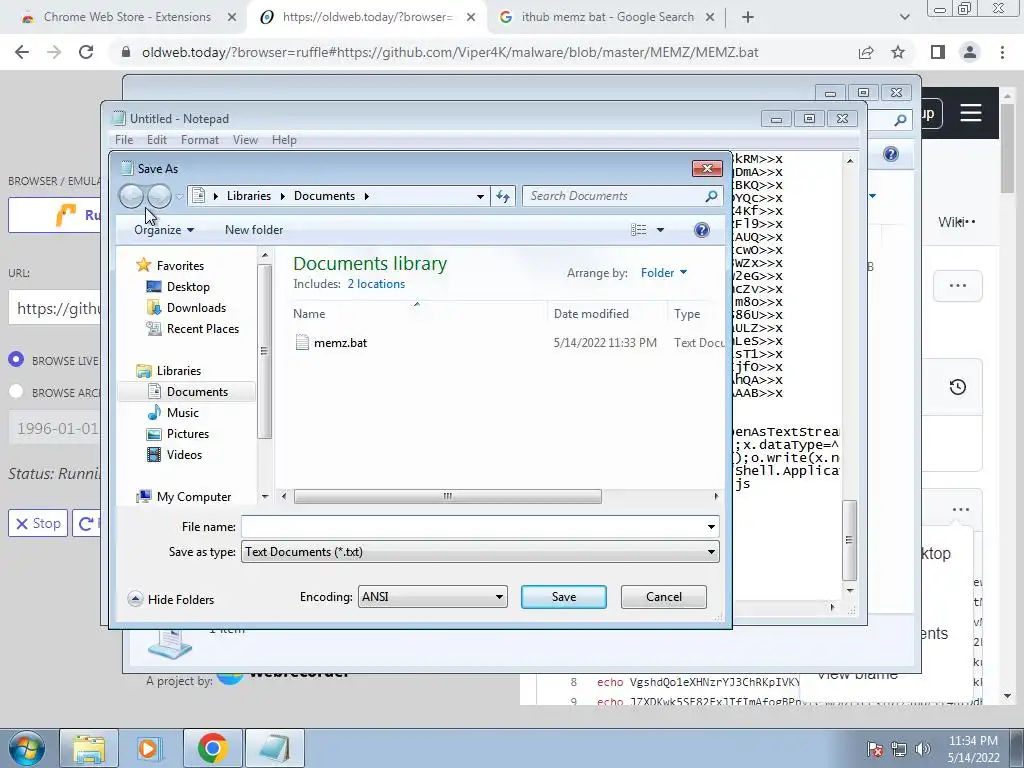
Task: Click the Notepad taskbar icon
Action: coord(275,748)
